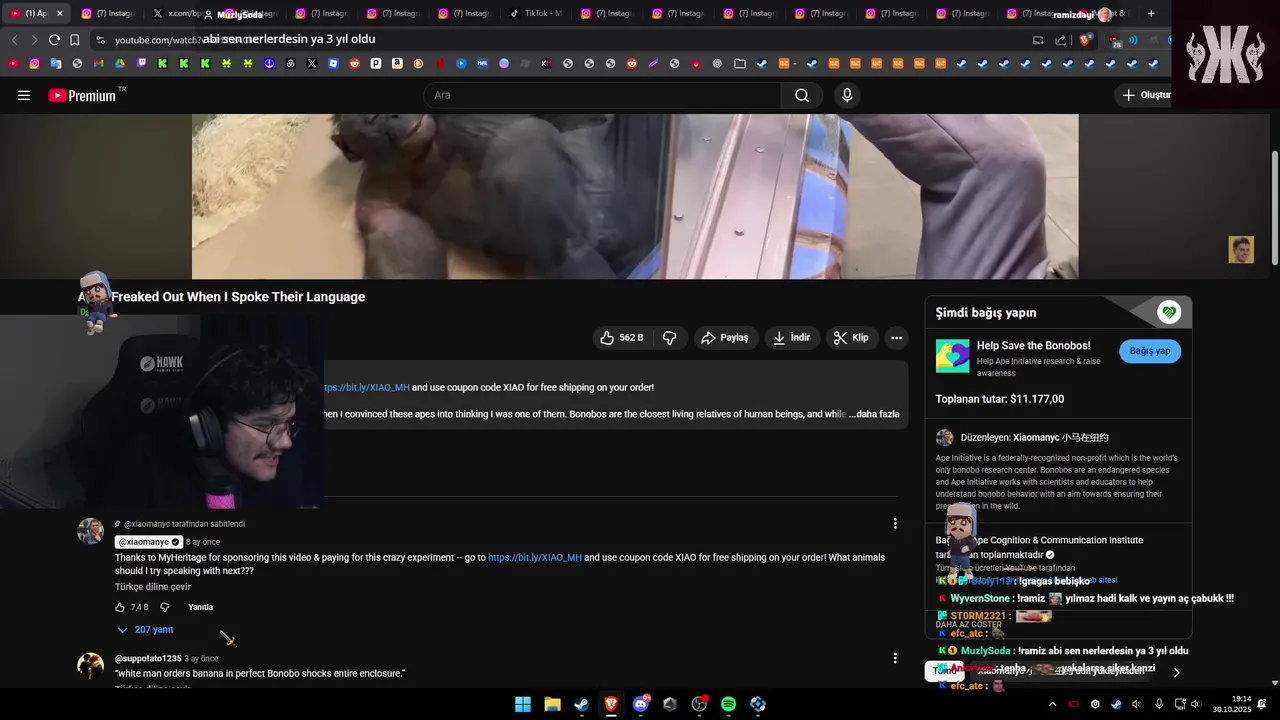1280x720 pixels.
Task: Open the Windows Start menu
Action: coord(523,704)
